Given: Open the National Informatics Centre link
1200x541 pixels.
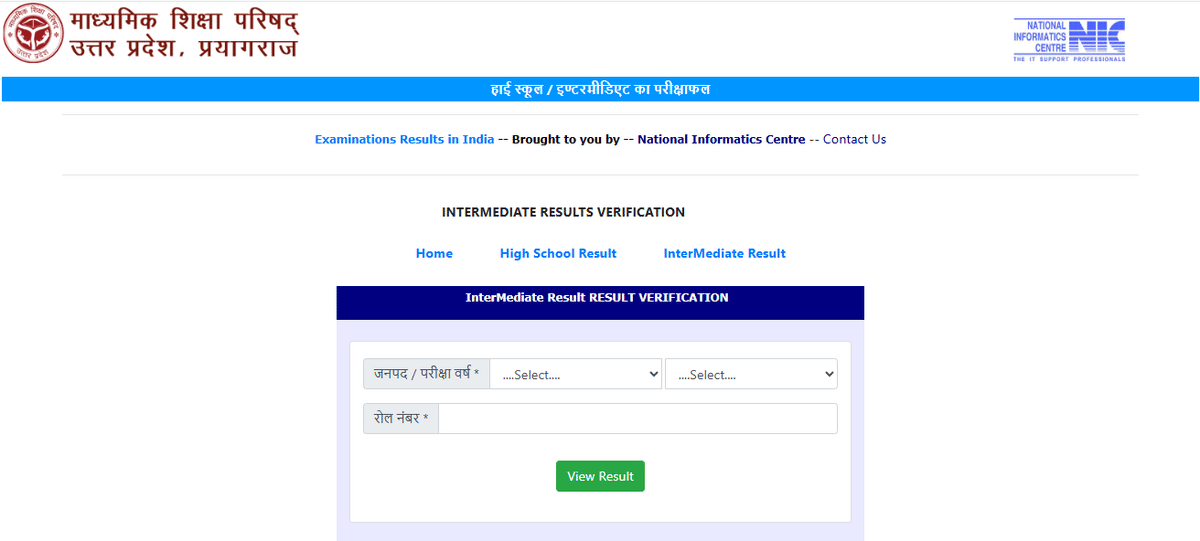Looking at the screenshot, I should tap(721, 139).
